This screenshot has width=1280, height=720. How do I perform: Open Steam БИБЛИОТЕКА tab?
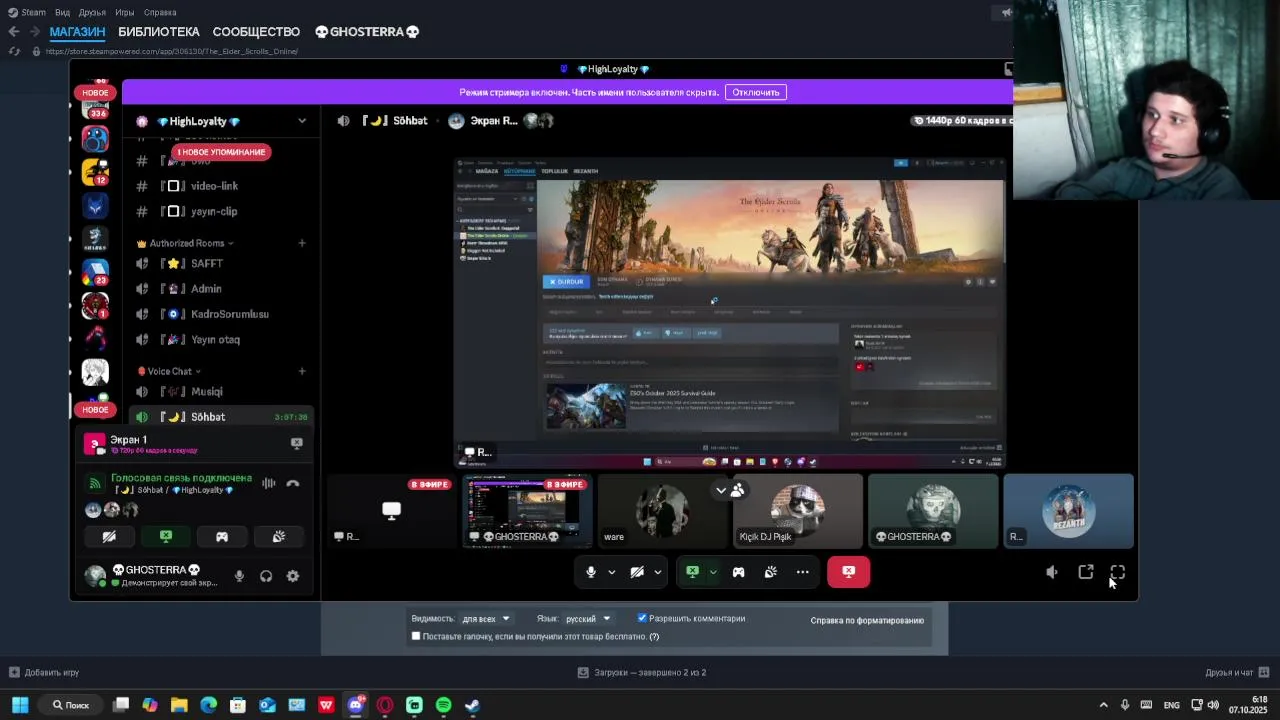point(159,32)
